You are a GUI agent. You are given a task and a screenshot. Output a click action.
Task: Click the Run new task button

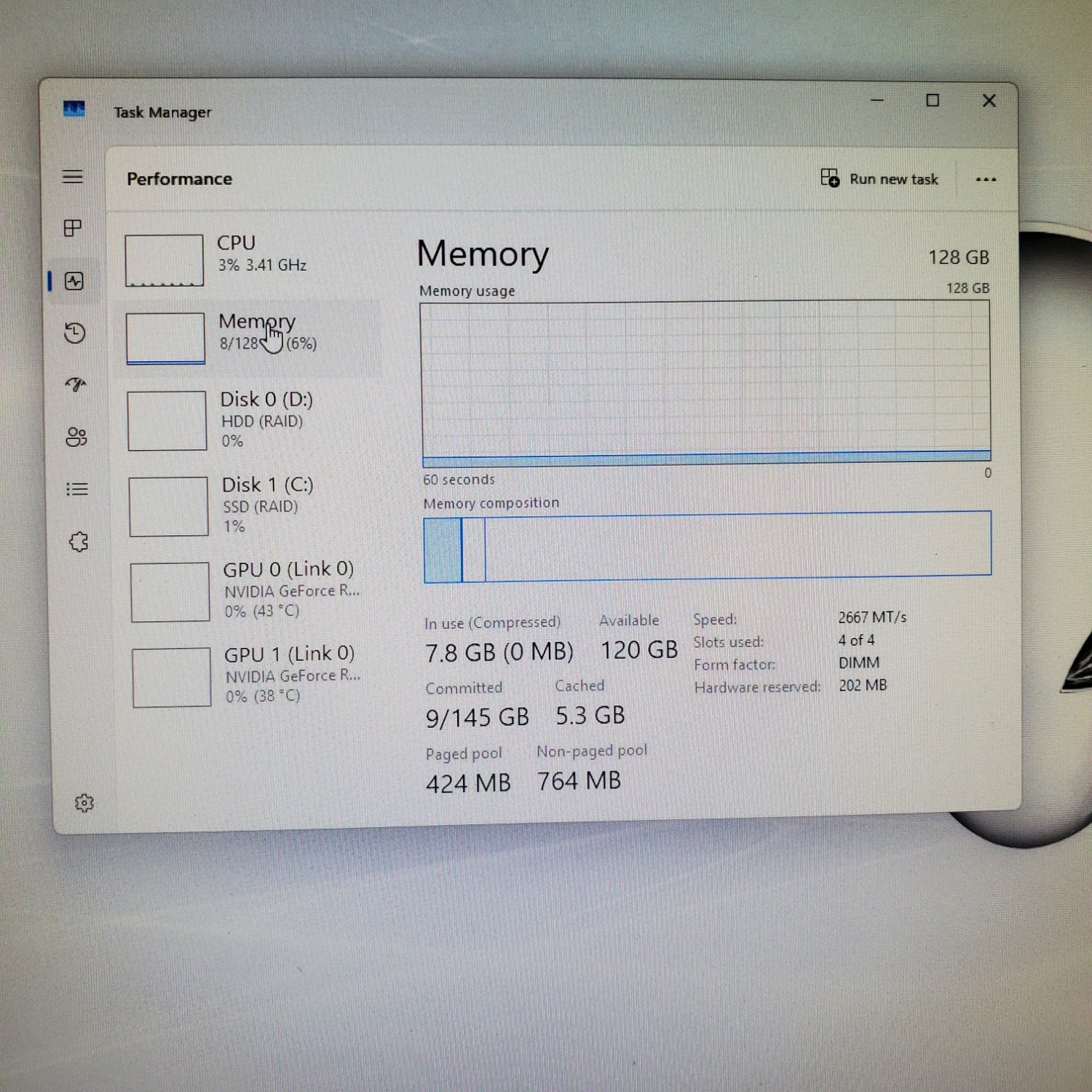(x=881, y=179)
